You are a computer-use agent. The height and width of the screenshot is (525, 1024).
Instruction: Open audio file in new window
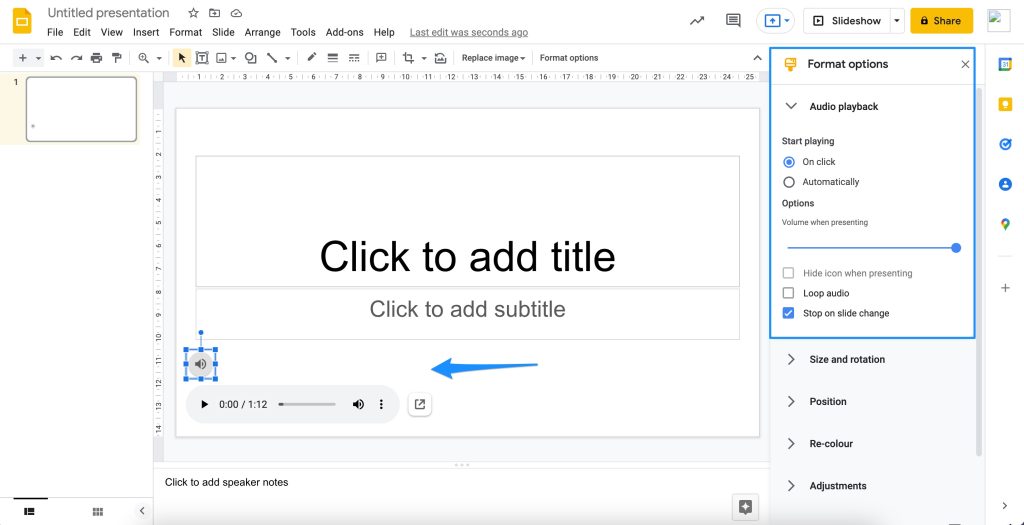[420, 404]
